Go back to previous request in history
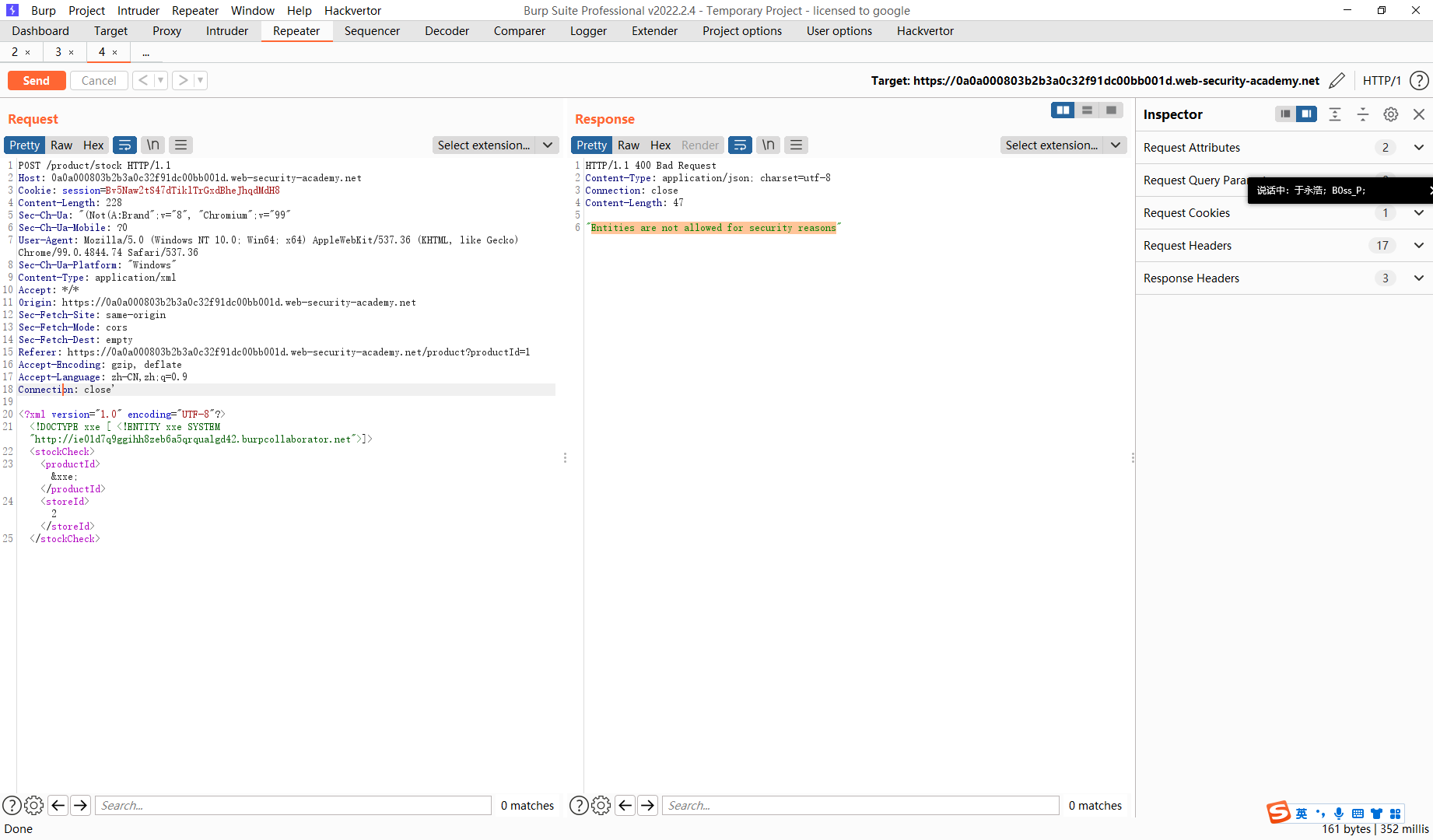Screen dimensions: 1433x840 click(143, 80)
